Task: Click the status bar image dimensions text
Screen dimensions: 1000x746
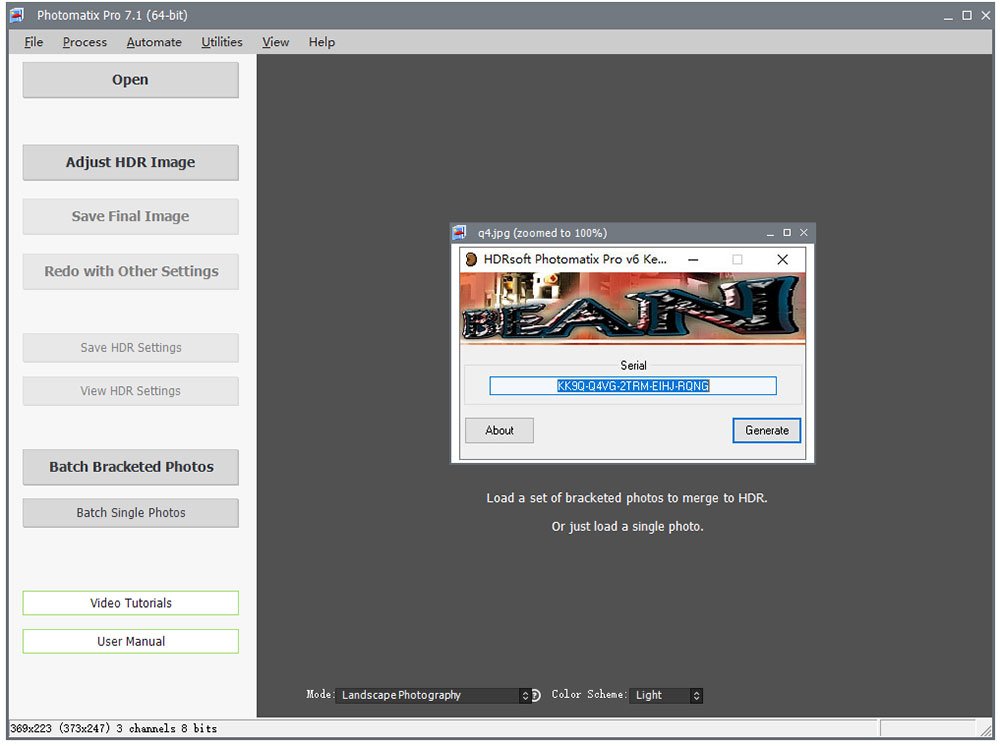Action: [114, 728]
